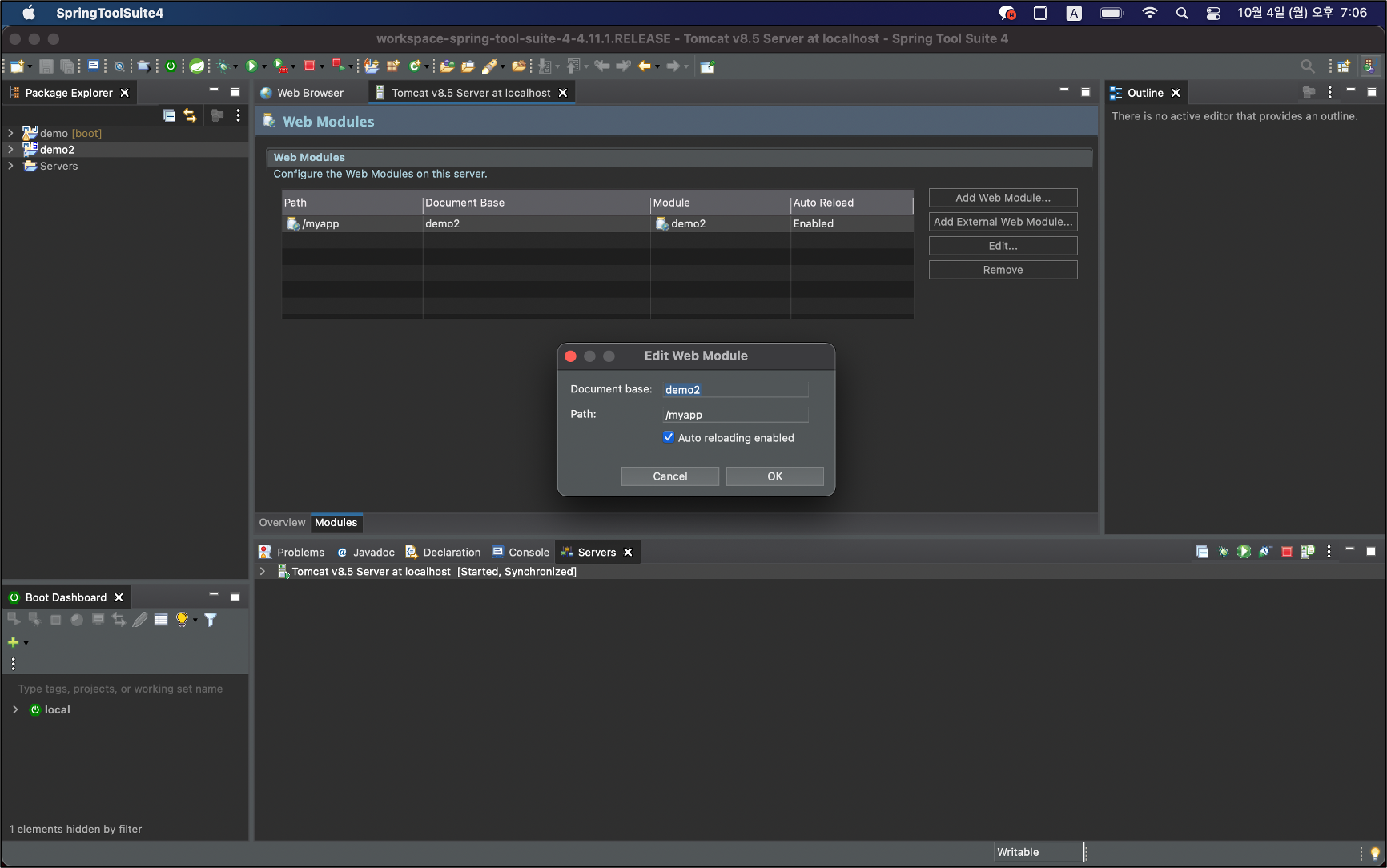The width and height of the screenshot is (1387, 868).
Task: Click the Writable status bar field
Action: click(1039, 852)
